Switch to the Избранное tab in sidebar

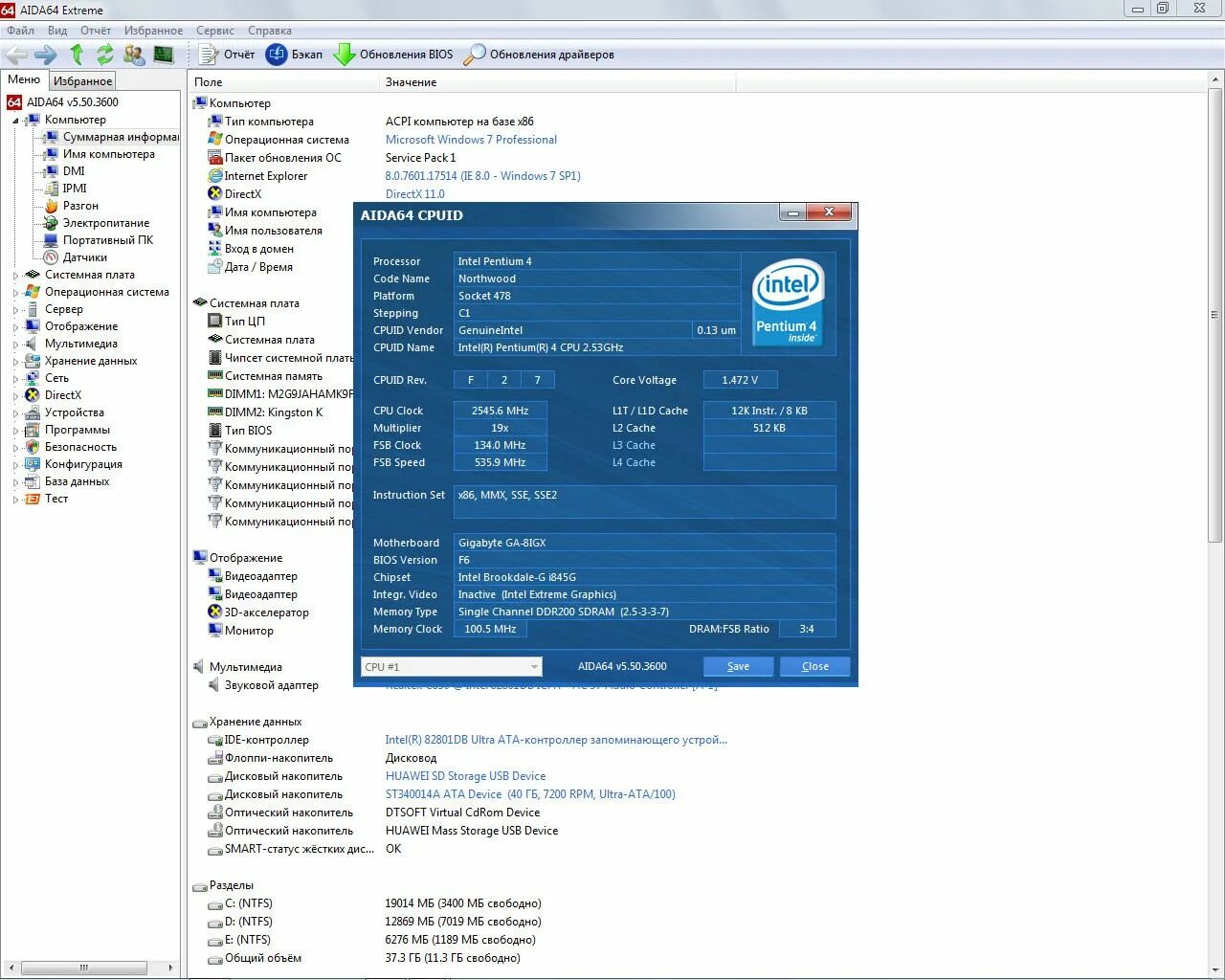(x=82, y=81)
